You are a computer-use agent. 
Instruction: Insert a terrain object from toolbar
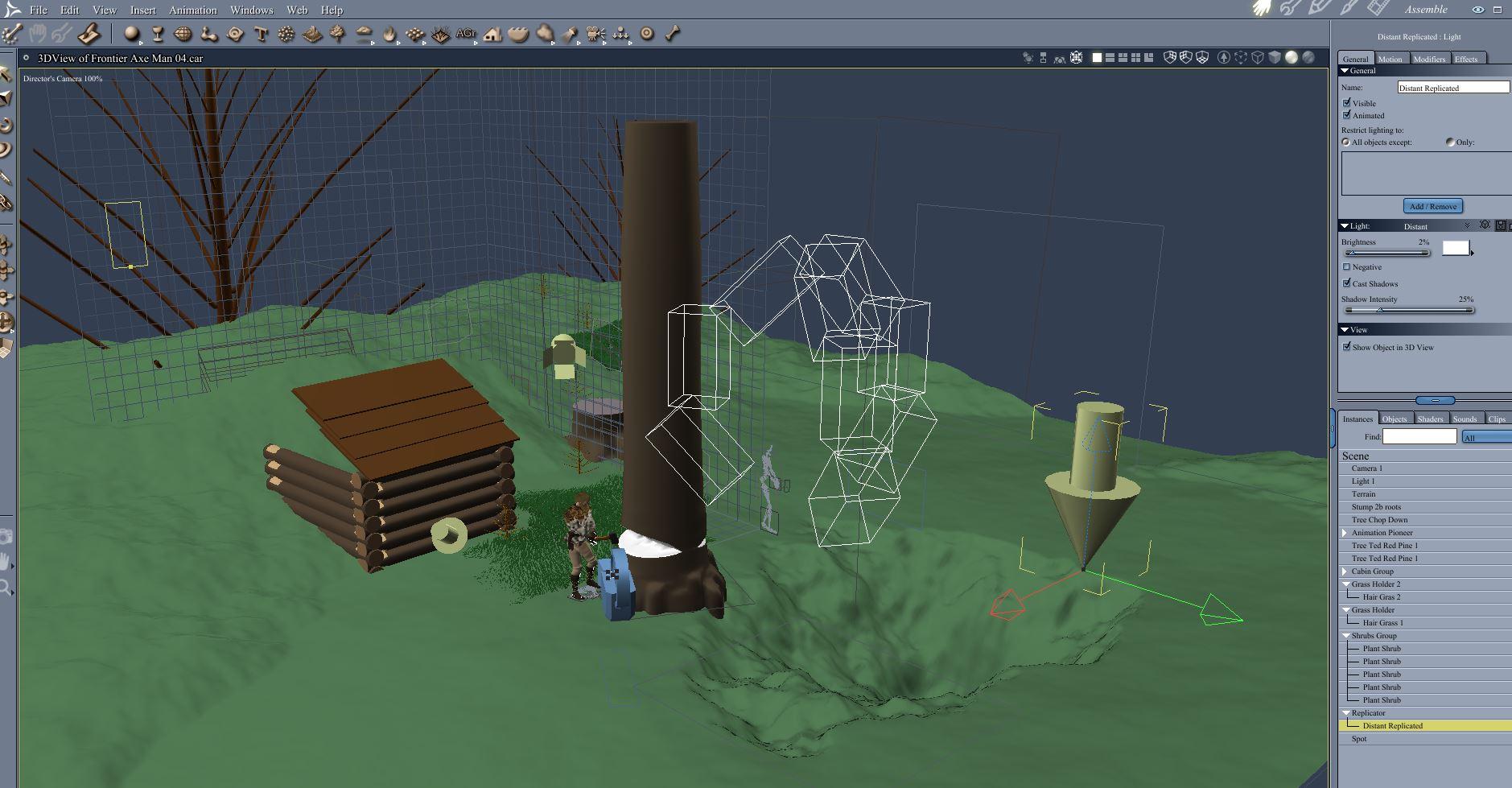(312, 34)
